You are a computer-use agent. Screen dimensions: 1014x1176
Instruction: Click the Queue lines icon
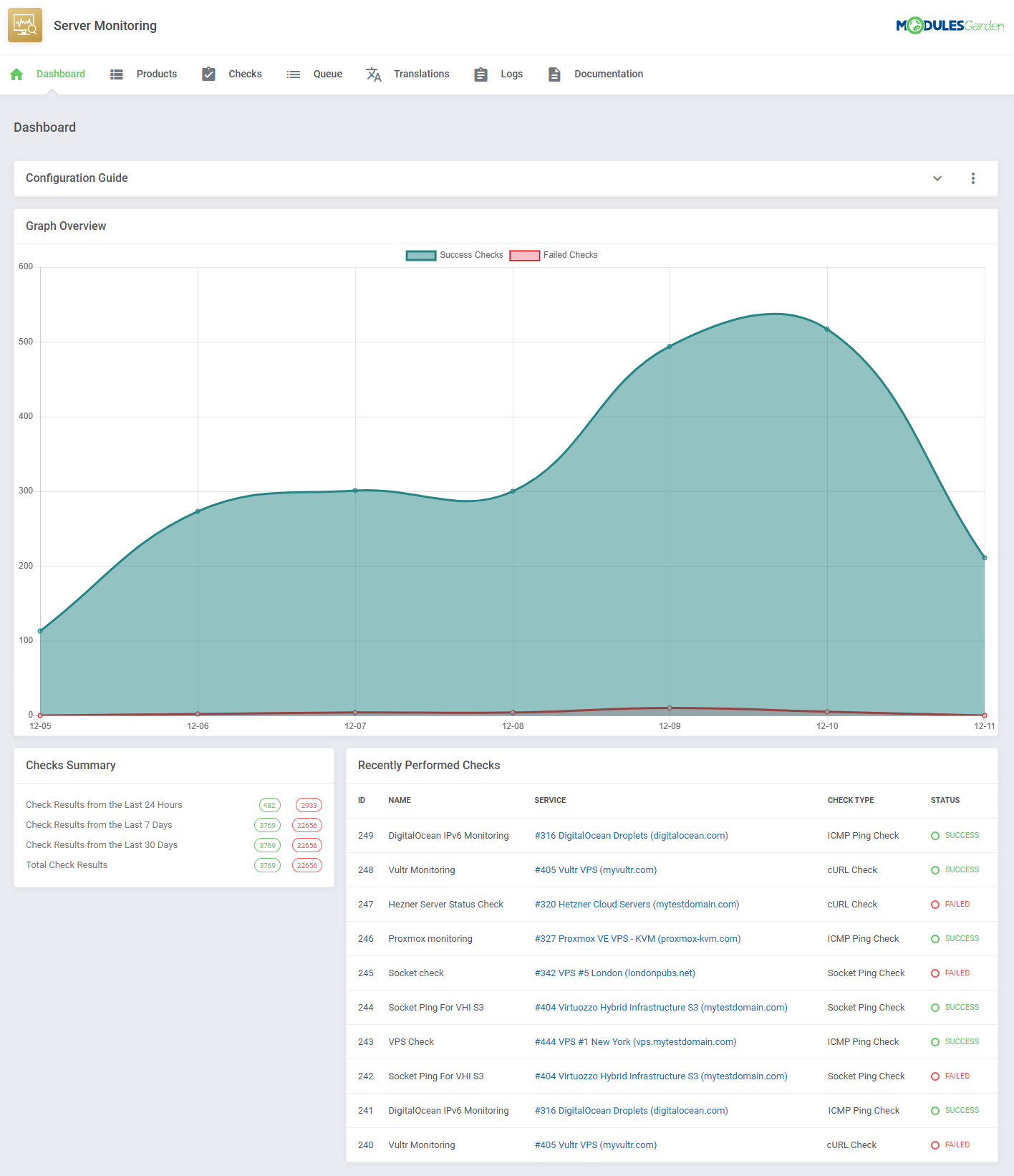pos(294,74)
